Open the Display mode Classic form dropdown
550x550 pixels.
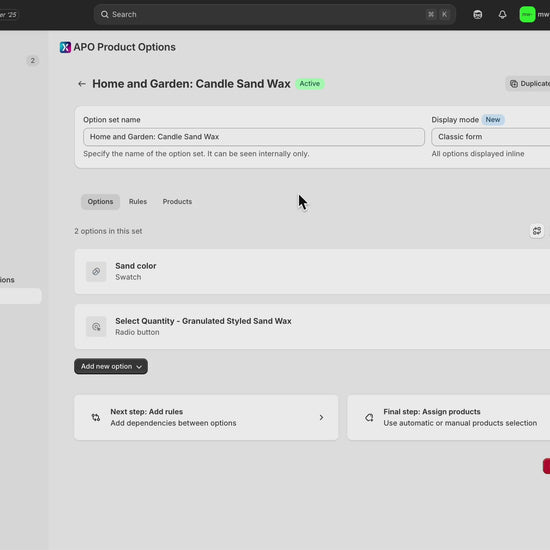(491, 137)
